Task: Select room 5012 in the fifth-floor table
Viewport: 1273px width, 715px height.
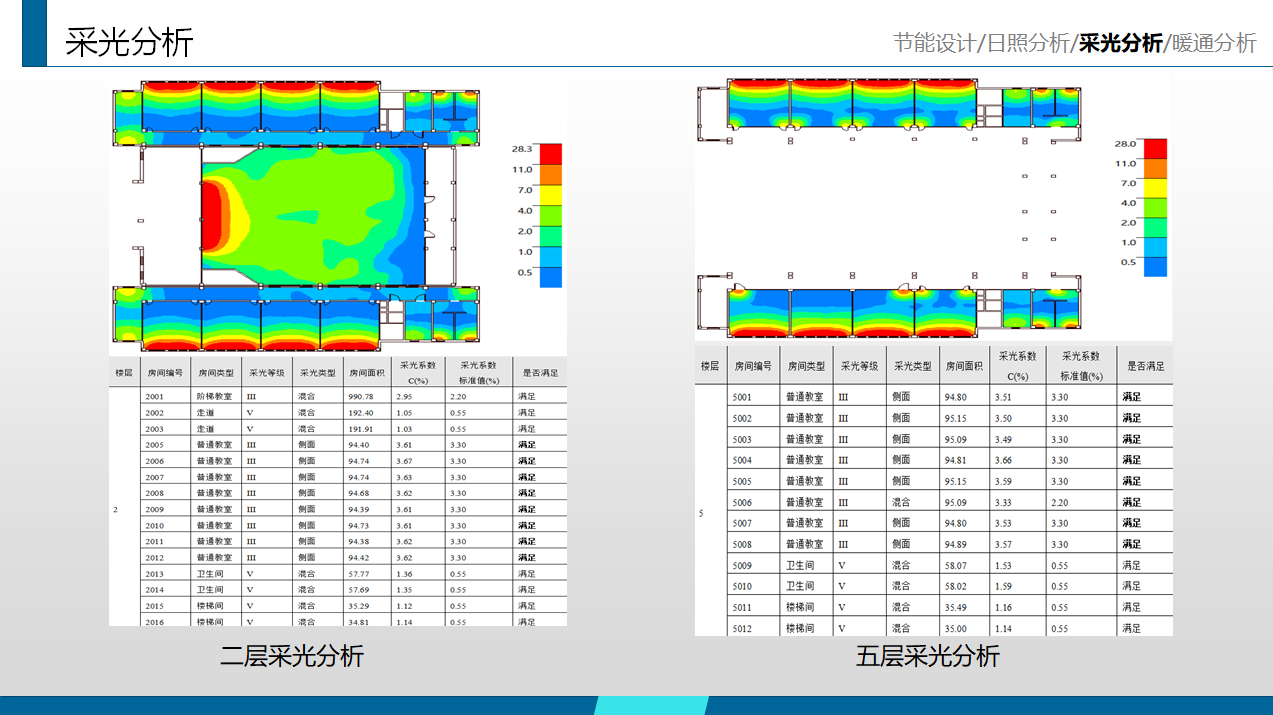Action: point(742,629)
